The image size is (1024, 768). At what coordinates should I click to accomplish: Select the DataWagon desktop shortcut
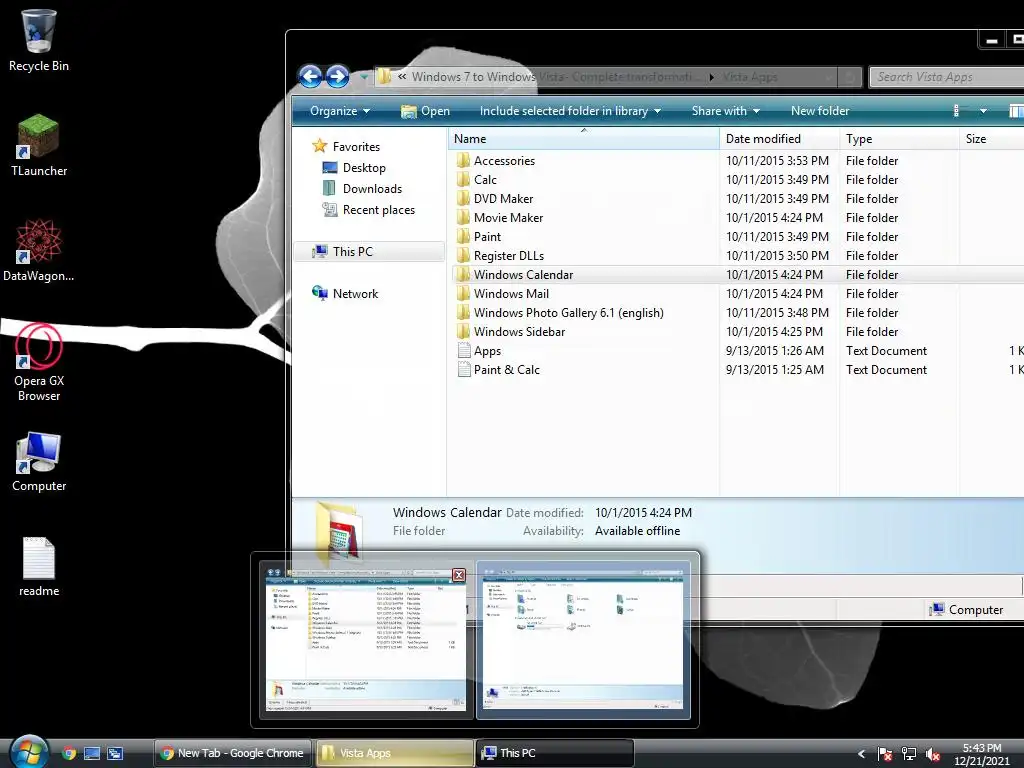[39, 251]
